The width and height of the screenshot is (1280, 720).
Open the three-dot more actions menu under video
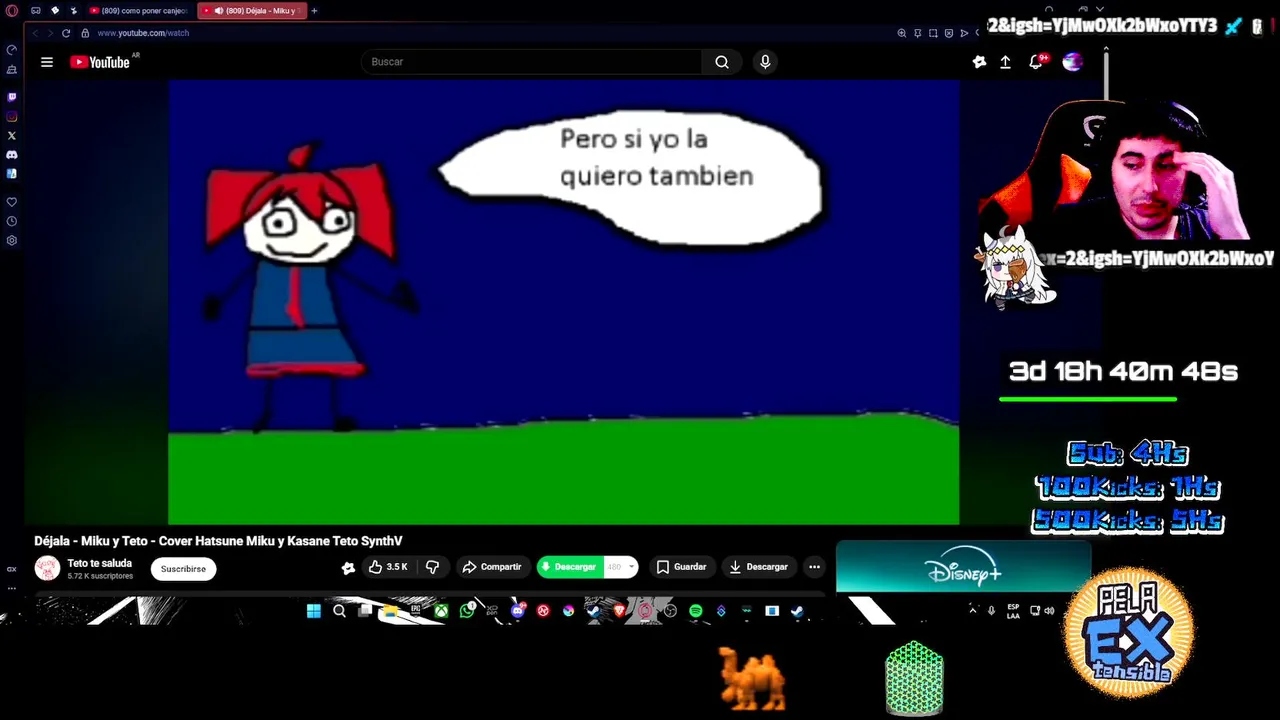814,567
